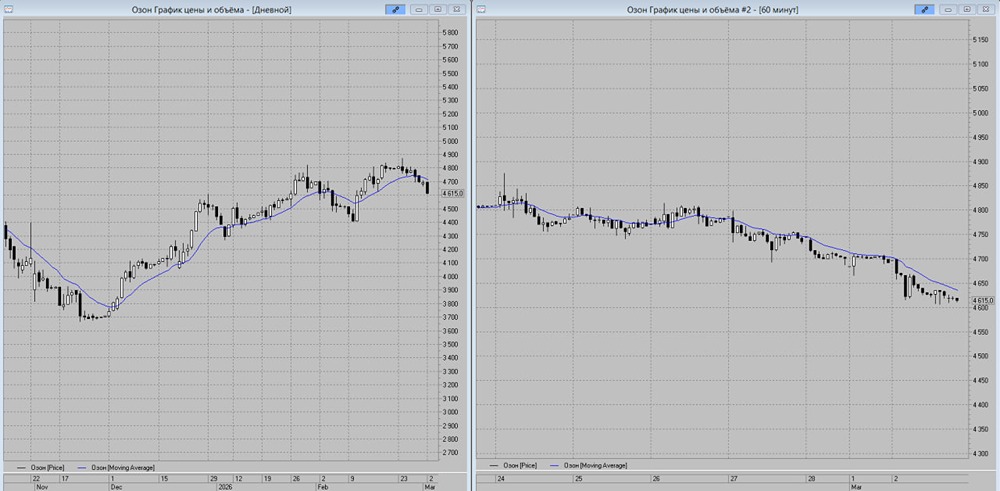This screenshot has height=491, width=1000.
Task: Click the '2026' year label on Дневной time axis
Action: (224, 486)
